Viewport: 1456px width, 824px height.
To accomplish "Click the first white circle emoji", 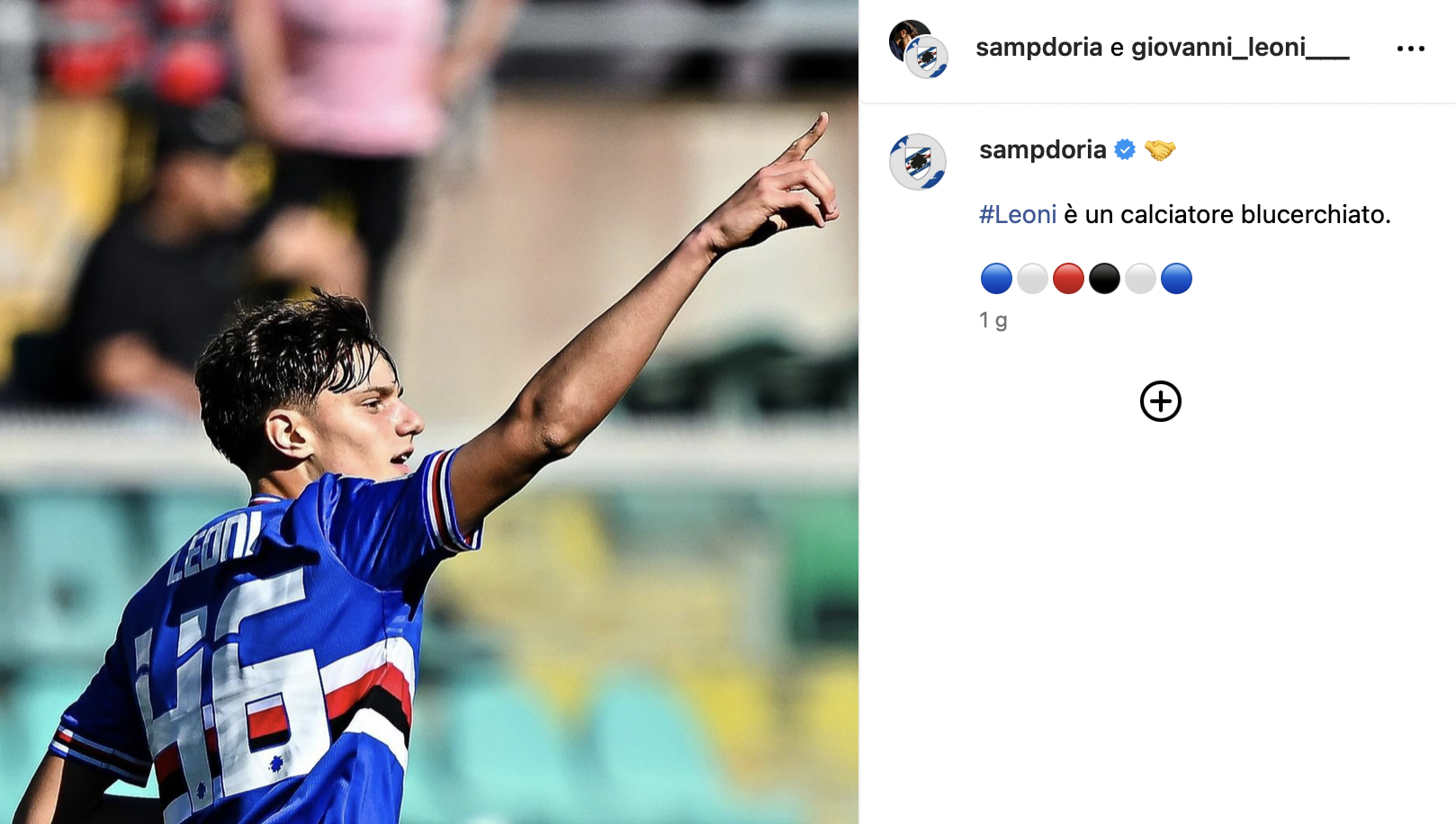I will [x=1032, y=278].
